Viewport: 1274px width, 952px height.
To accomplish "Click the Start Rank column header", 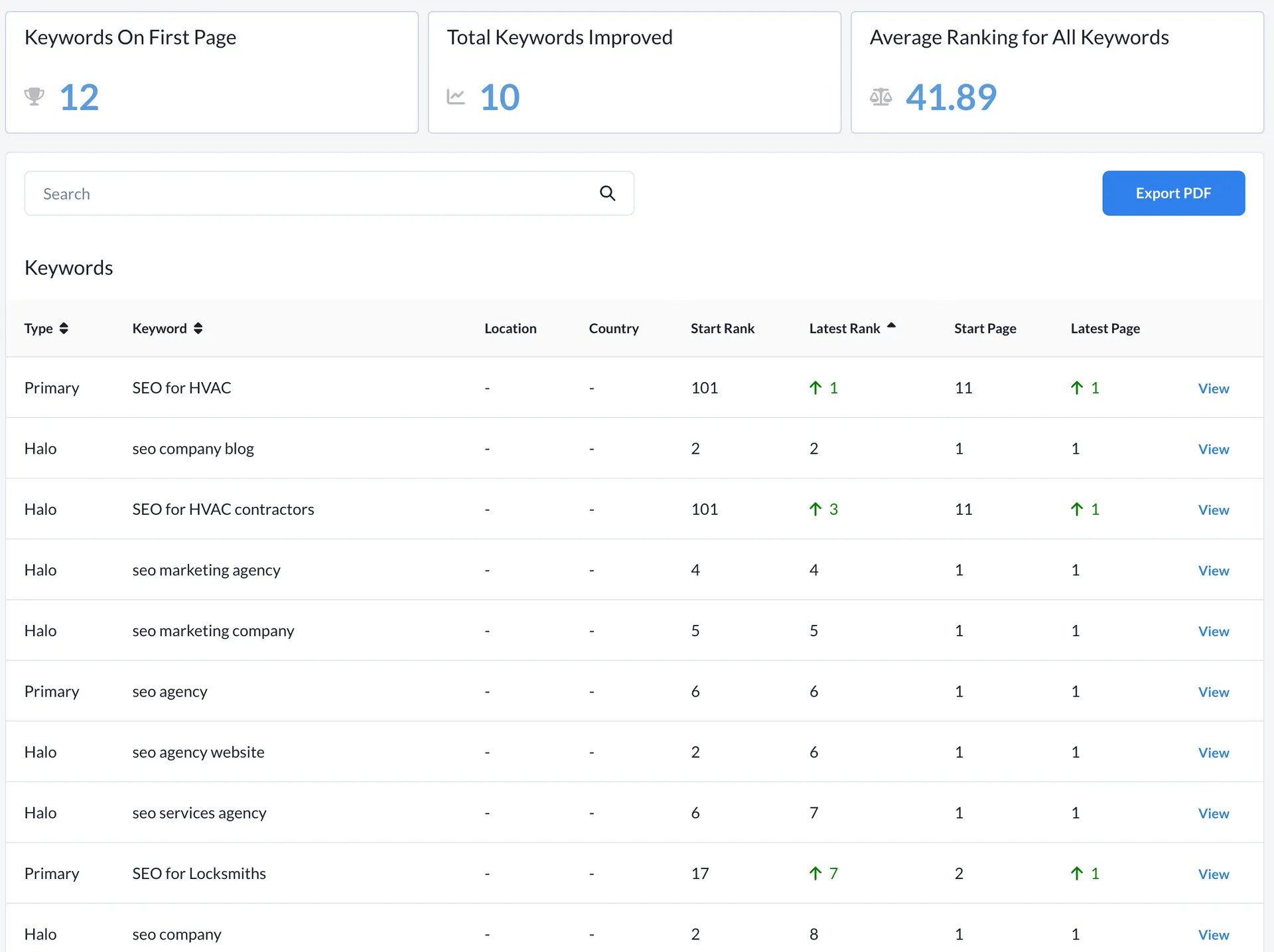I will (722, 328).
